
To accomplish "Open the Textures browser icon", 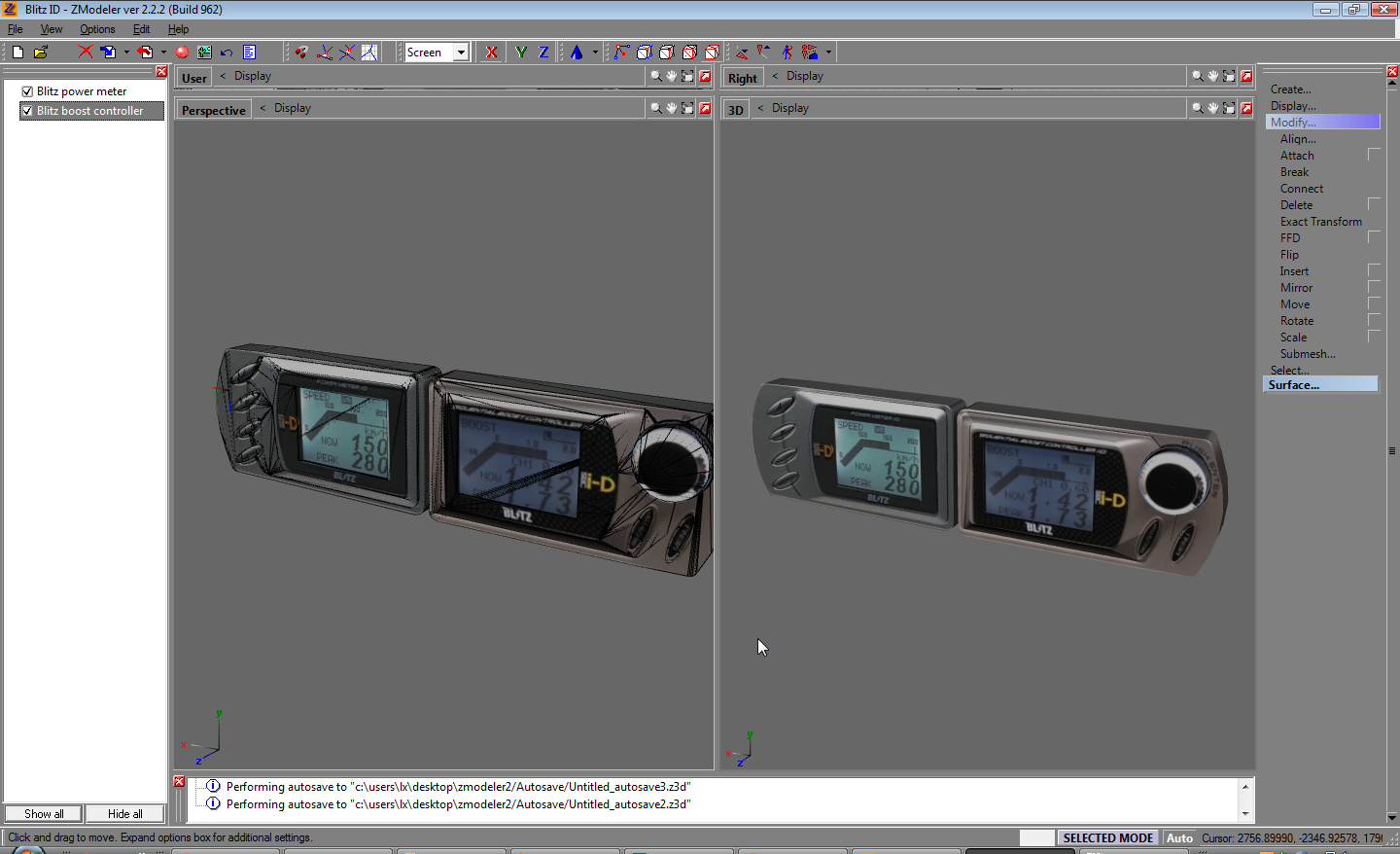I will pyautogui.click(x=204, y=52).
